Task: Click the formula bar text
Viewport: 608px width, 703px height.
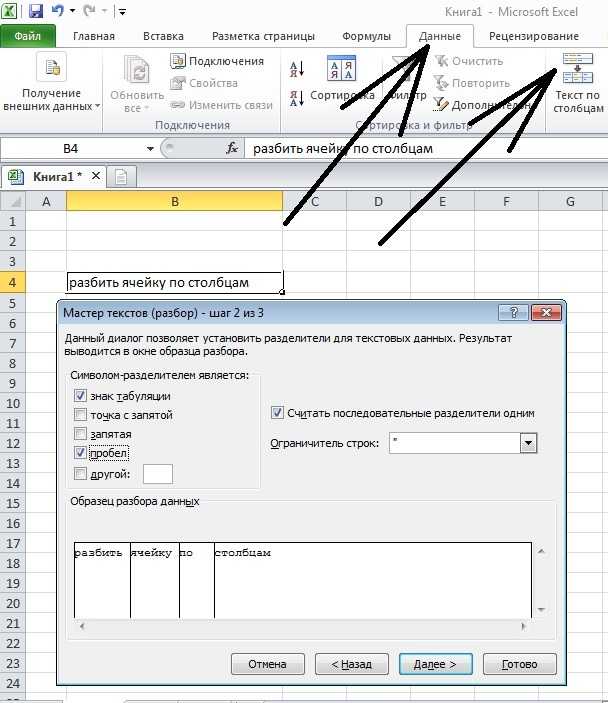Action: (343, 148)
